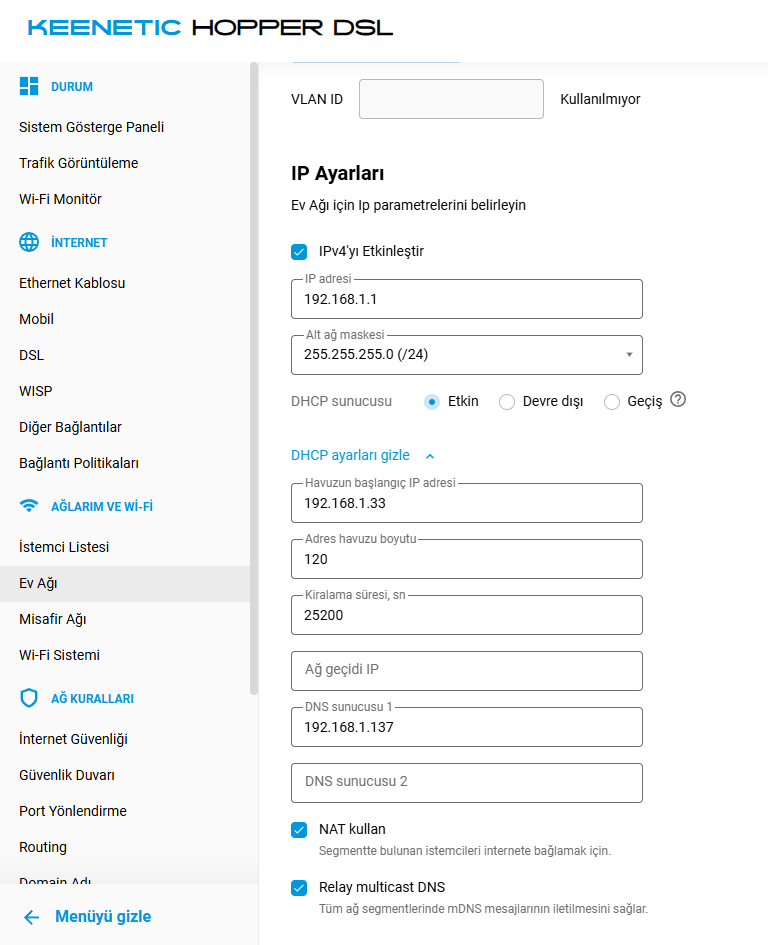768x945 pixels.
Task: Click the VLAN ID input field
Action: pos(452,99)
